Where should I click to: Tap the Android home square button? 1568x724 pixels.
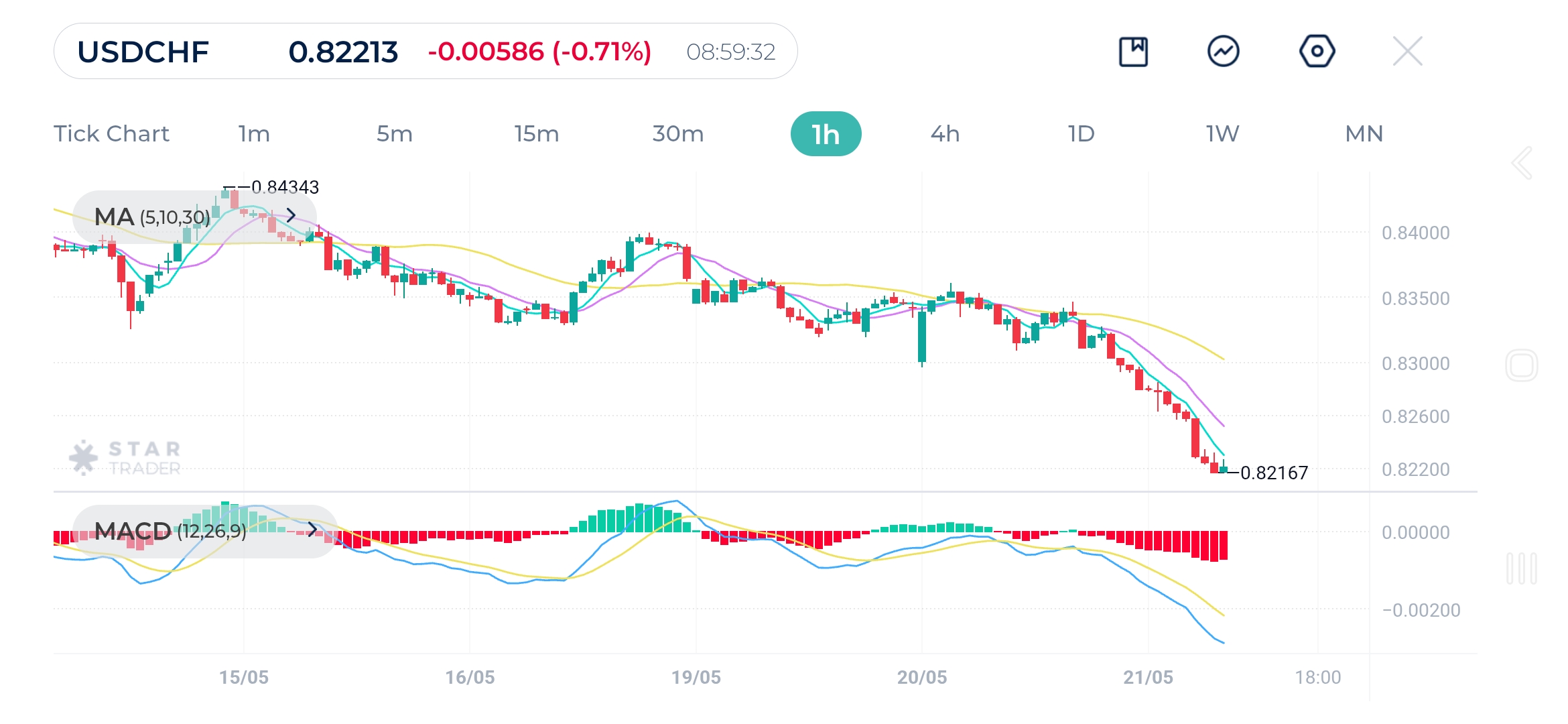[x=1521, y=366]
